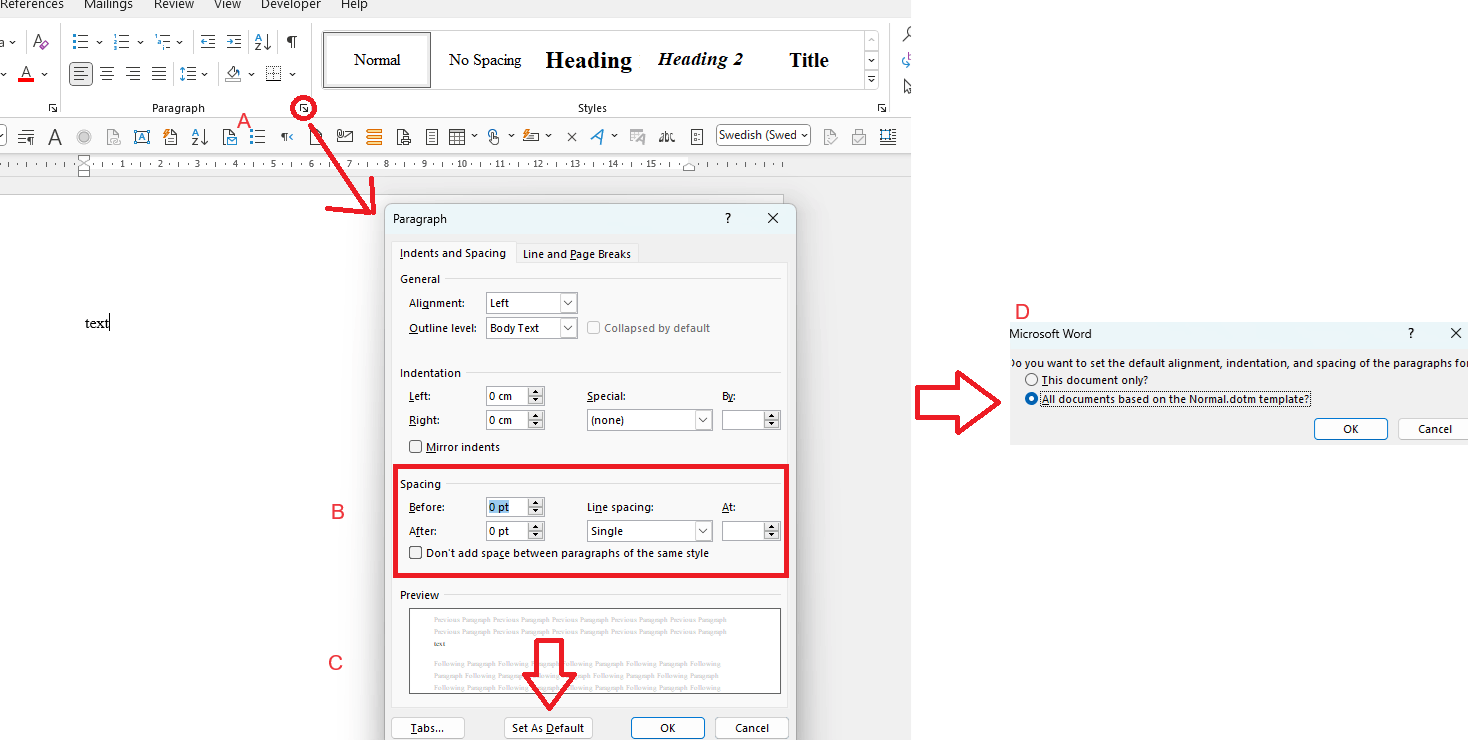Click OK in the Paragraph dialog
1468x740 pixels.
pyautogui.click(x=668, y=728)
